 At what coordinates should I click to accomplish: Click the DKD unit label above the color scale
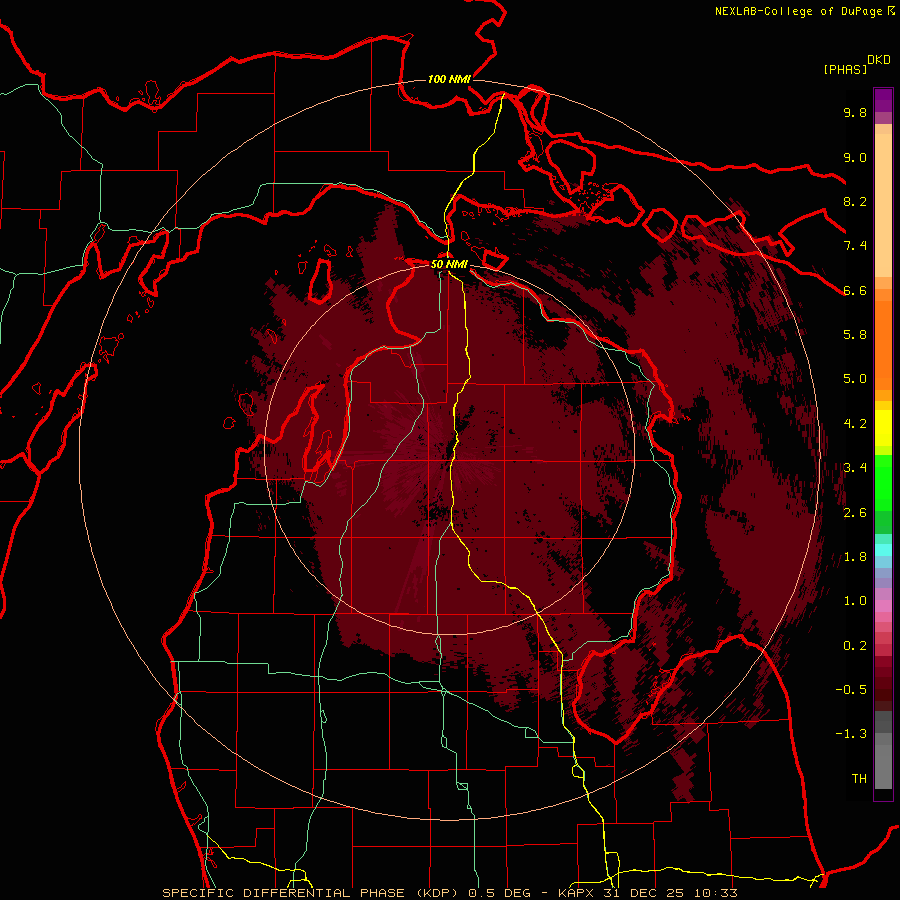[879, 60]
